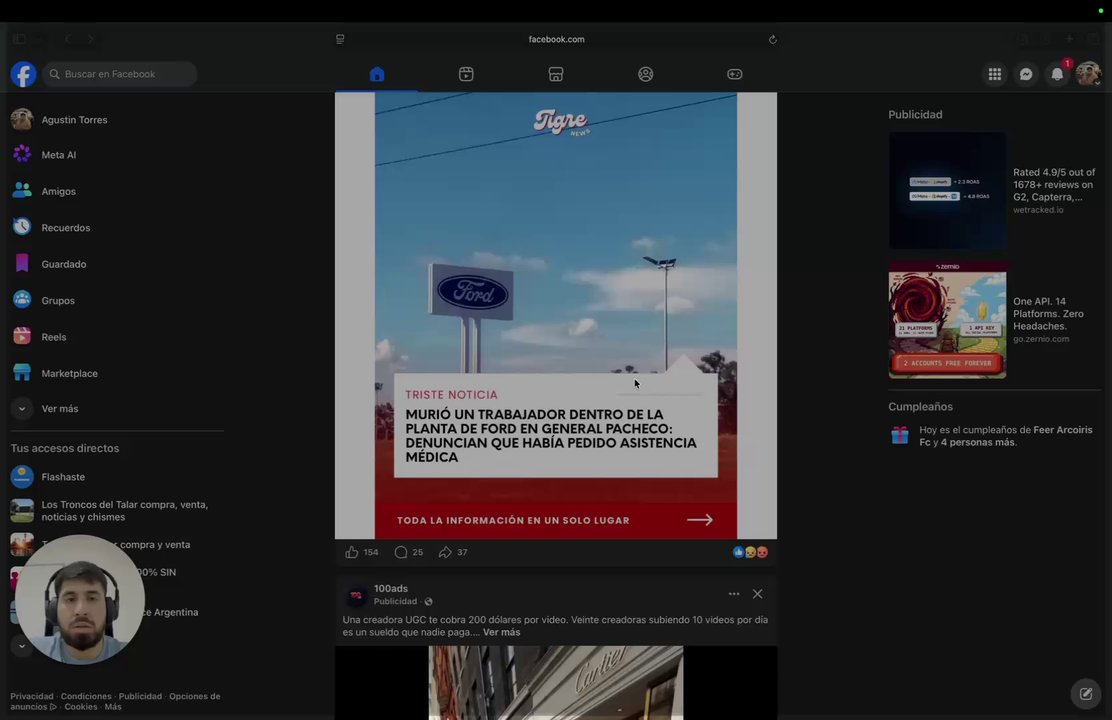1112x720 pixels.
Task: Go forward in browser history
Action: coord(91,39)
